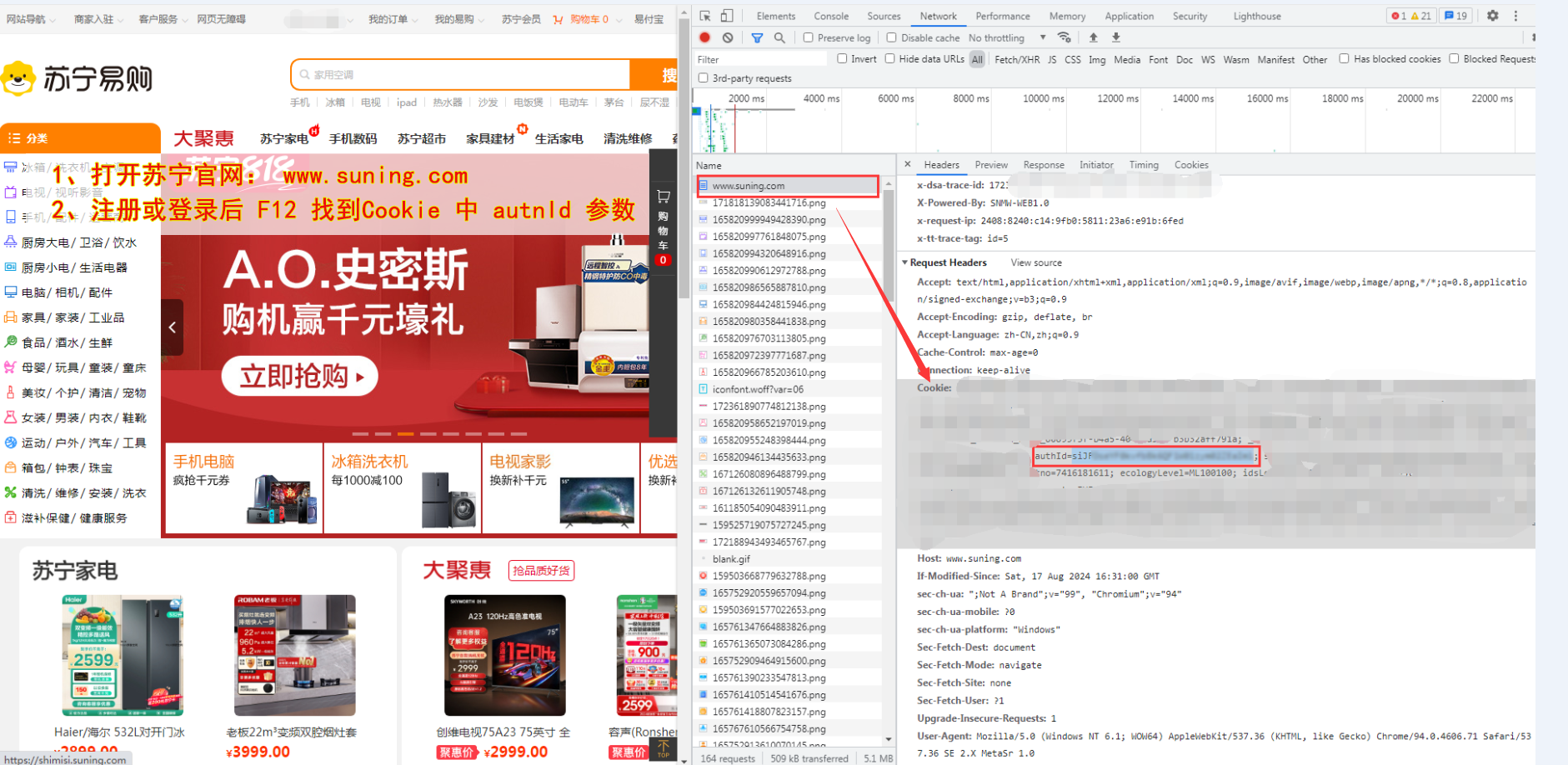Select the www.suning.com request row

coord(748,186)
